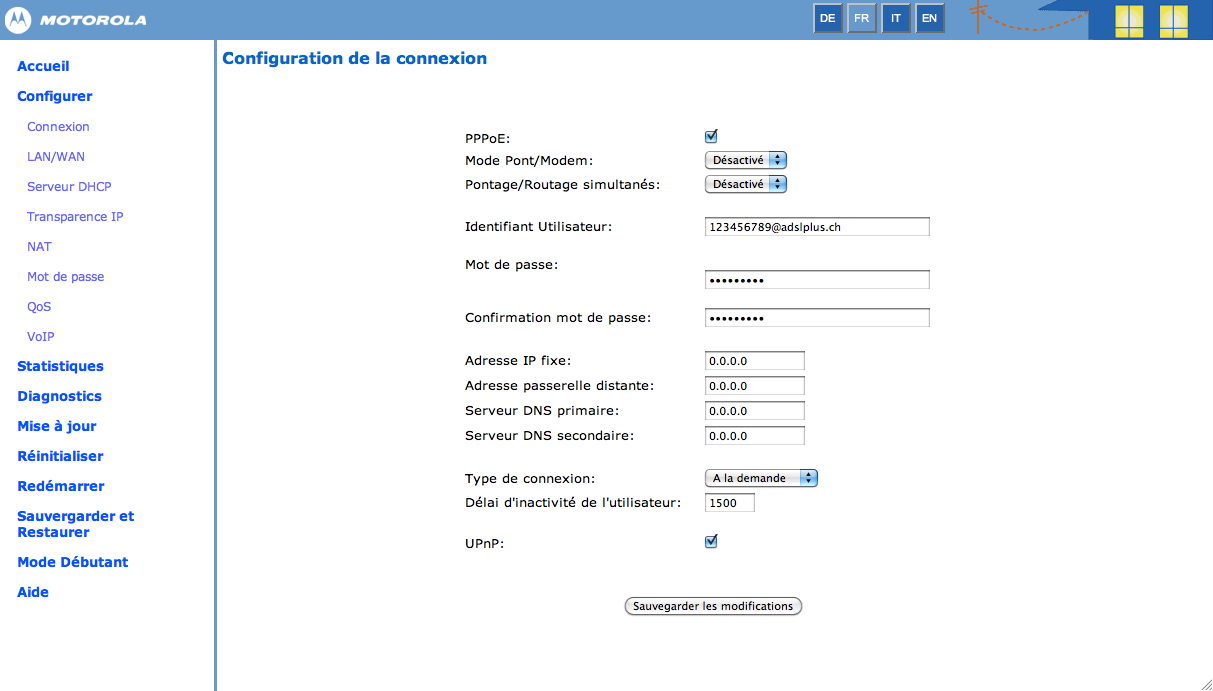Click the Motorola logo icon
1213x691 pixels.
coord(16,19)
